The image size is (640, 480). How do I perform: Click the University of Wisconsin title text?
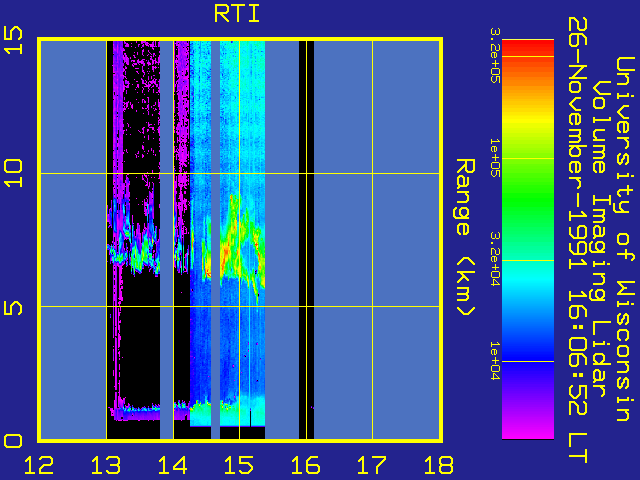[624, 239]
